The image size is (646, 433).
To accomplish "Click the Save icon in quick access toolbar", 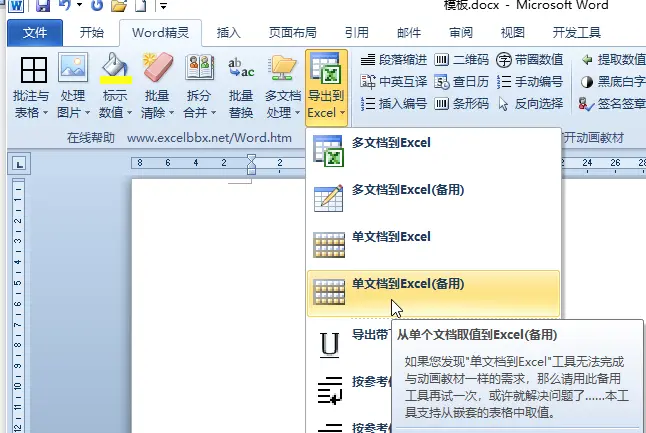I will tap(42, 5).
